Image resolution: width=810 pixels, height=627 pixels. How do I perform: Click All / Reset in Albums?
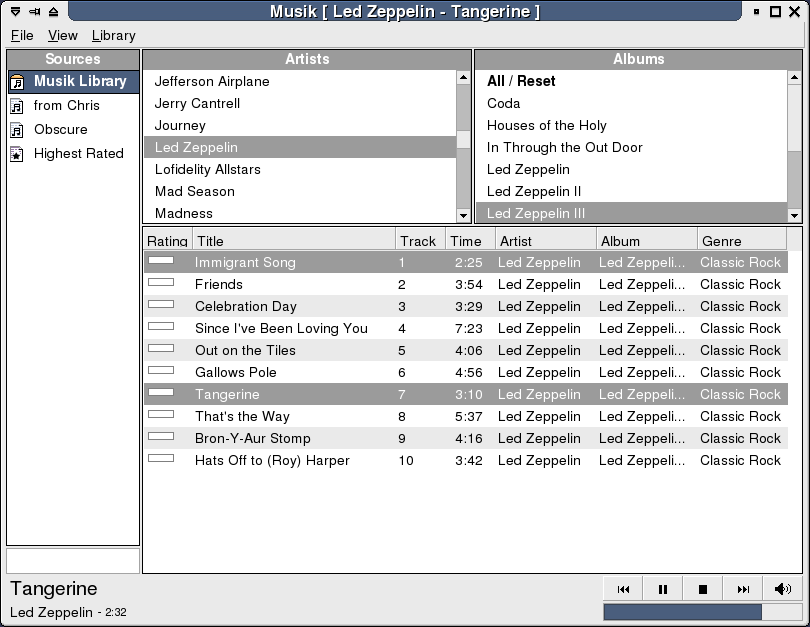pos(631,82)
